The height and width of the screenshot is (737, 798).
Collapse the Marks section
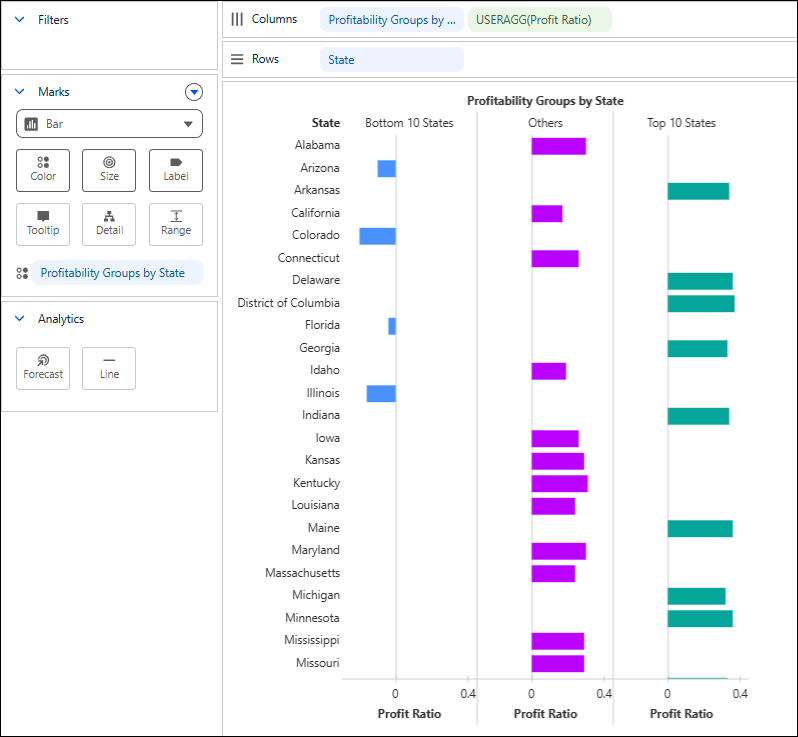tap(20, 92)
